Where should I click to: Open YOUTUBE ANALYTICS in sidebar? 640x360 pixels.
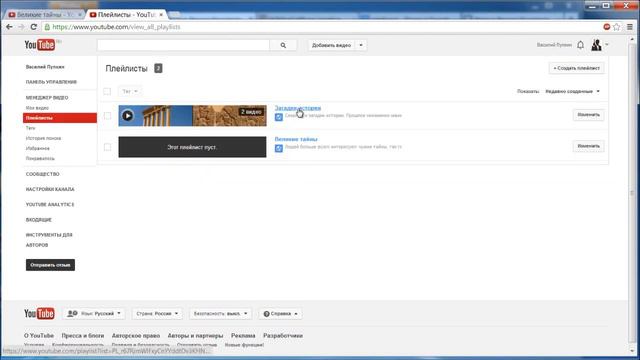pyautogui.click(x=50, y=204)
